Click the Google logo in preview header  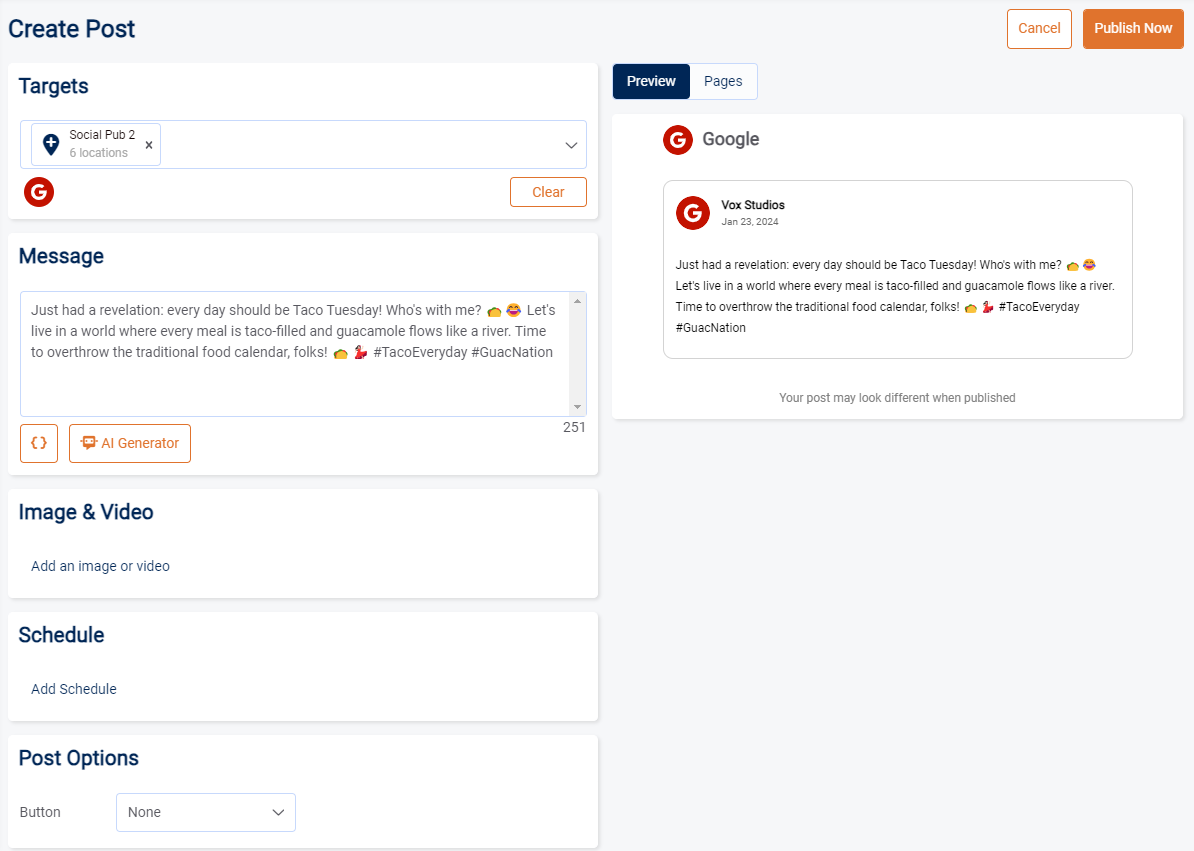coord(677,140)
